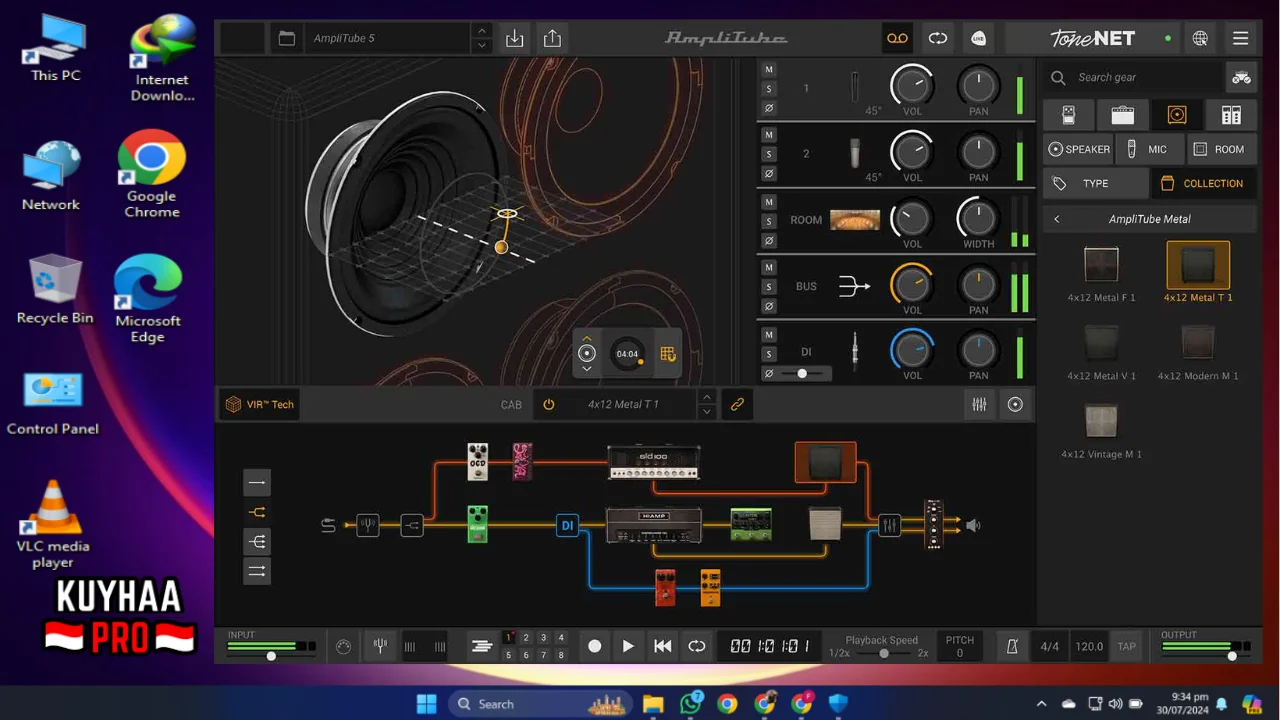
Task: Select the sld100 amp head in chain
Action: pyautogui.click(x=654, y=462)
